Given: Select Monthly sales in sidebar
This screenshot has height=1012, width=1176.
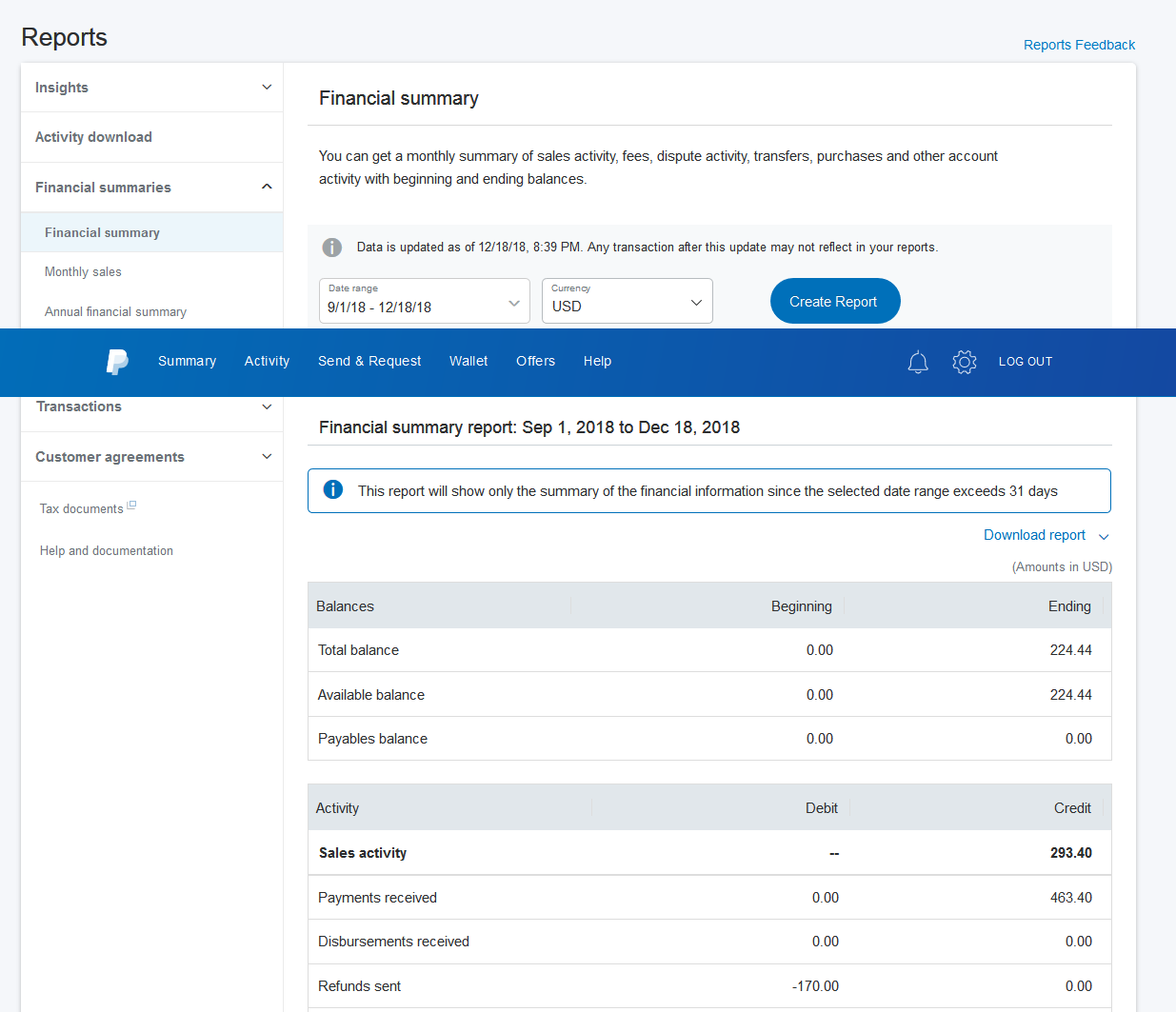Looking at the screenshot, I should (x=83, y=272).
